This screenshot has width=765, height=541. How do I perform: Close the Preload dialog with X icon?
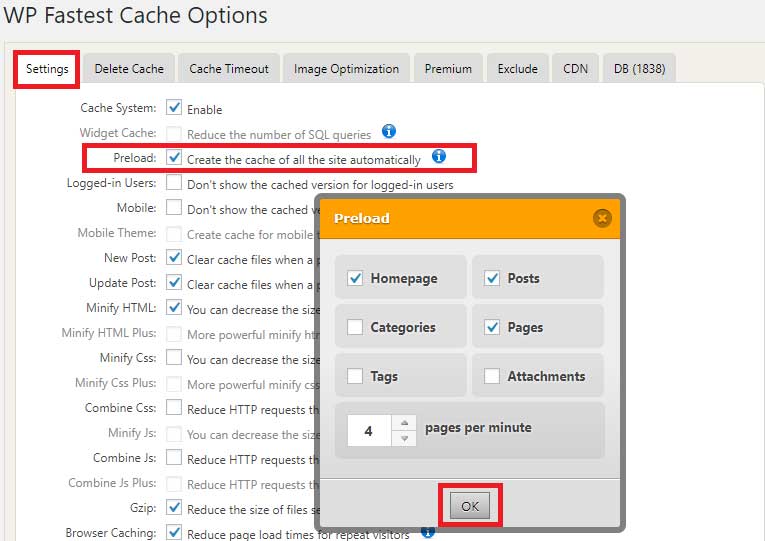(601, 218)
